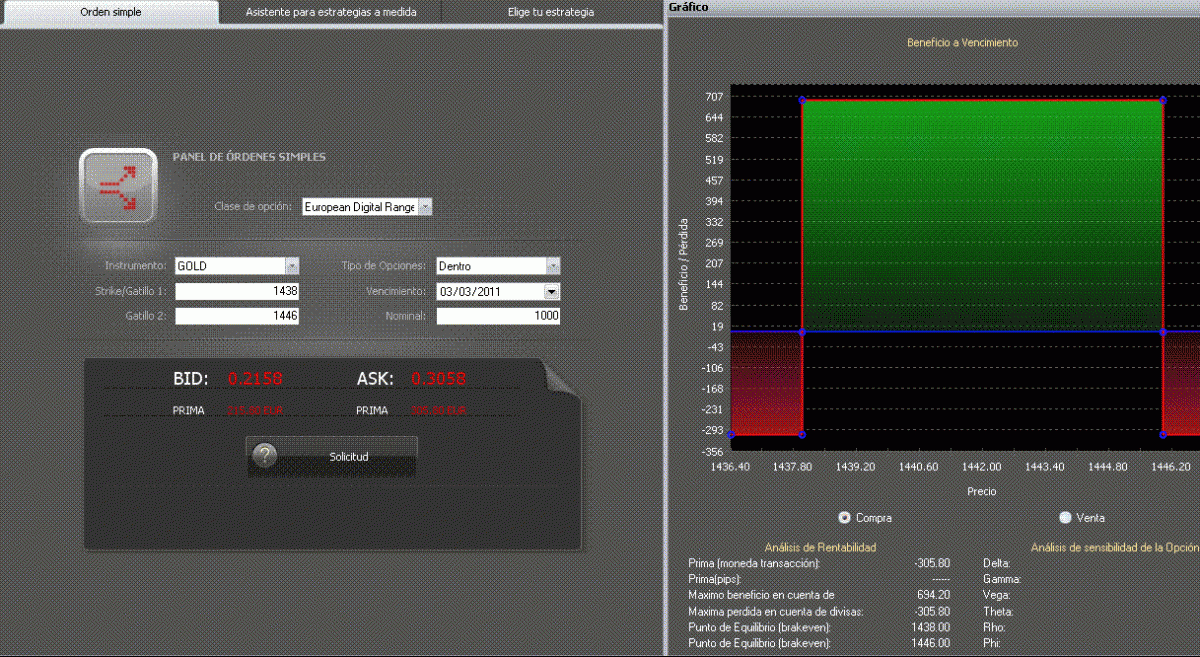
Task: Open the Clase de opción dropdown
Action: (425, 207)
